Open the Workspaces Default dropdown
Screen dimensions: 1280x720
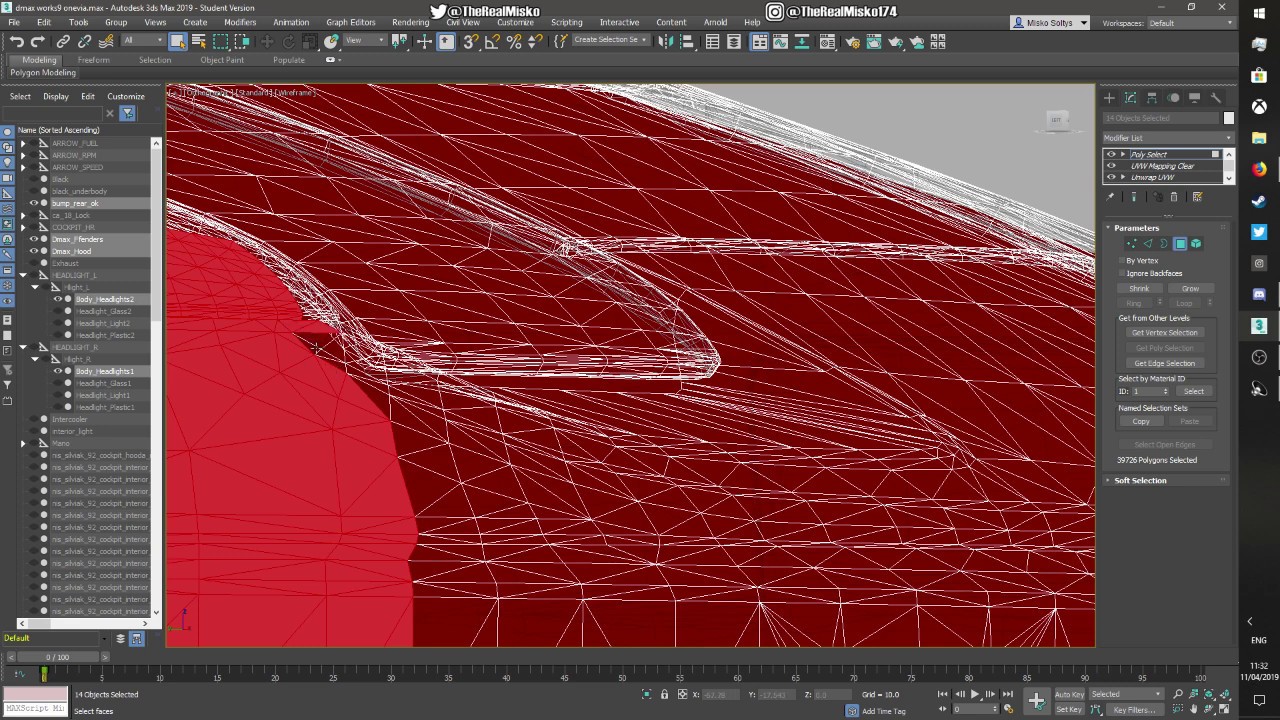click(1190, 23)
